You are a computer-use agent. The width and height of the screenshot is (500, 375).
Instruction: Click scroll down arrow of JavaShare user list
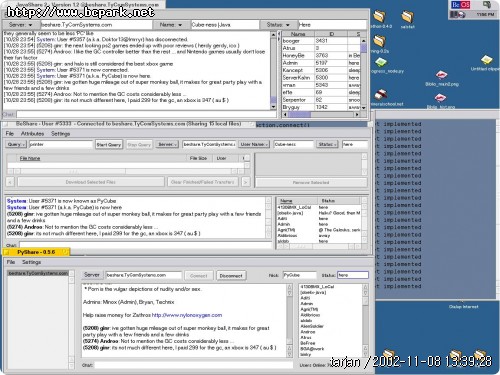pyautogui.click(x=363, y=108)
